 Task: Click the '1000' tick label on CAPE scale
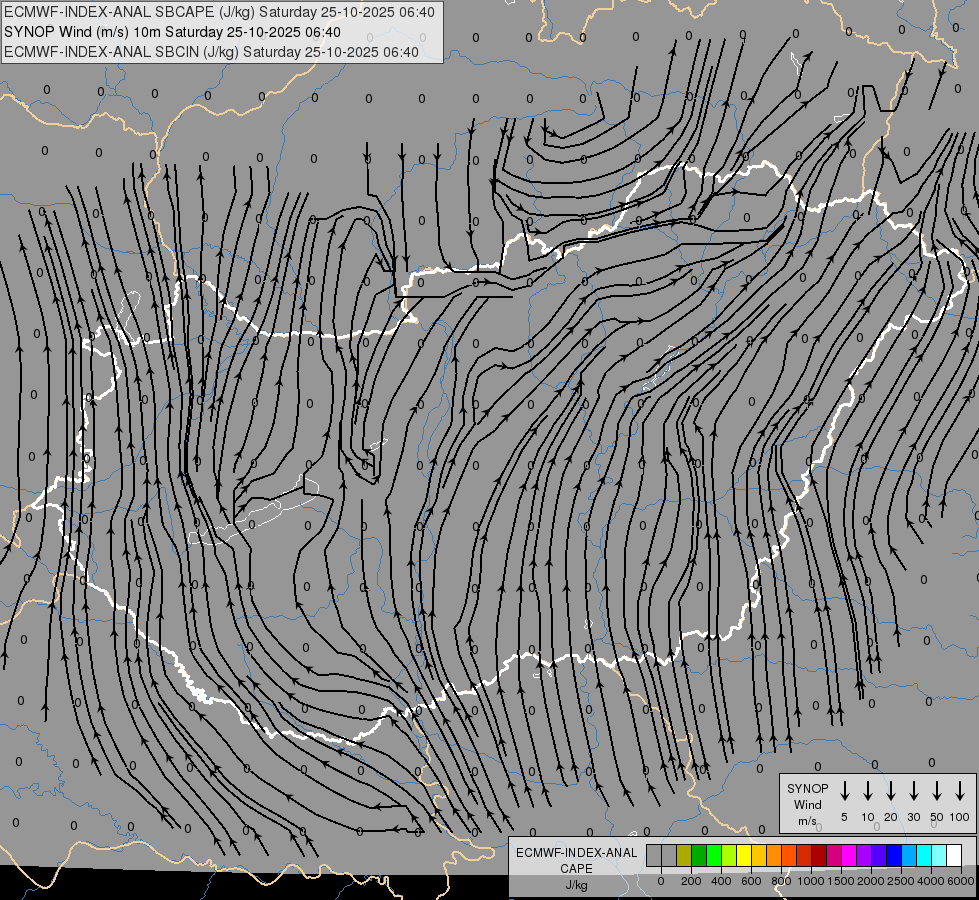(x=811, y=881)
